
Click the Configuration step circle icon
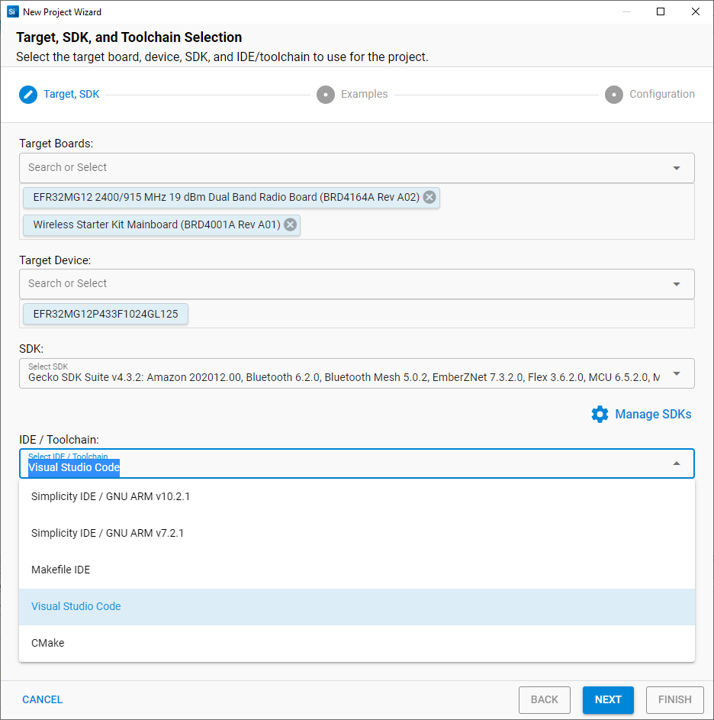click(614, 95)
